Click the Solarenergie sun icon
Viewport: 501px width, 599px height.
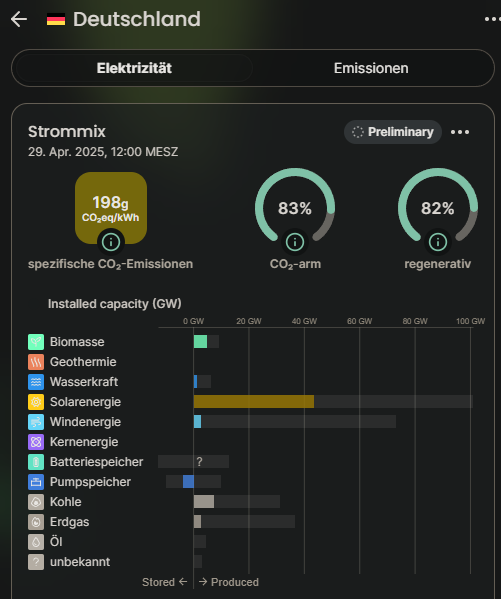pos(36,402)
